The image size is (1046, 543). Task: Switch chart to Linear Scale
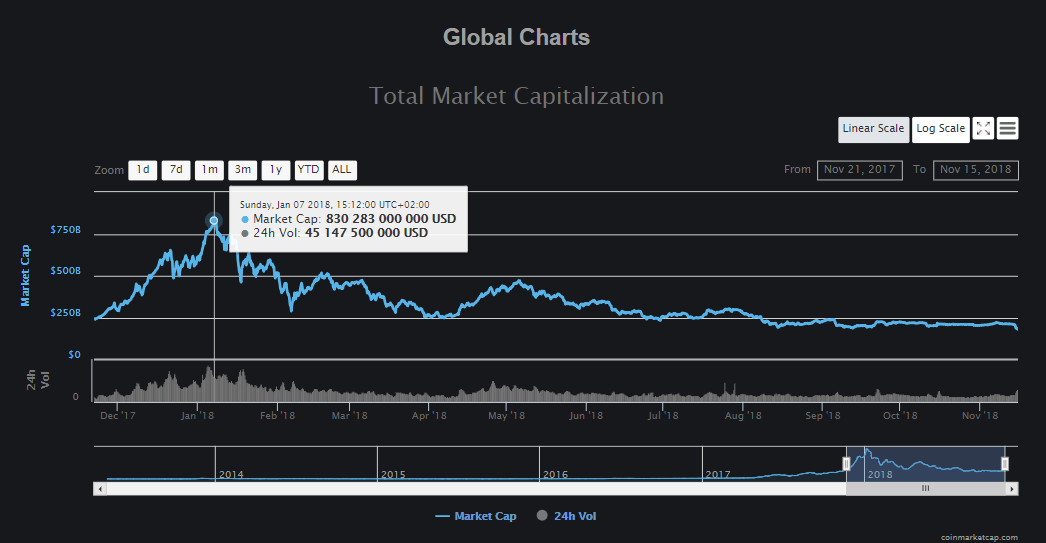coord(873,129)
